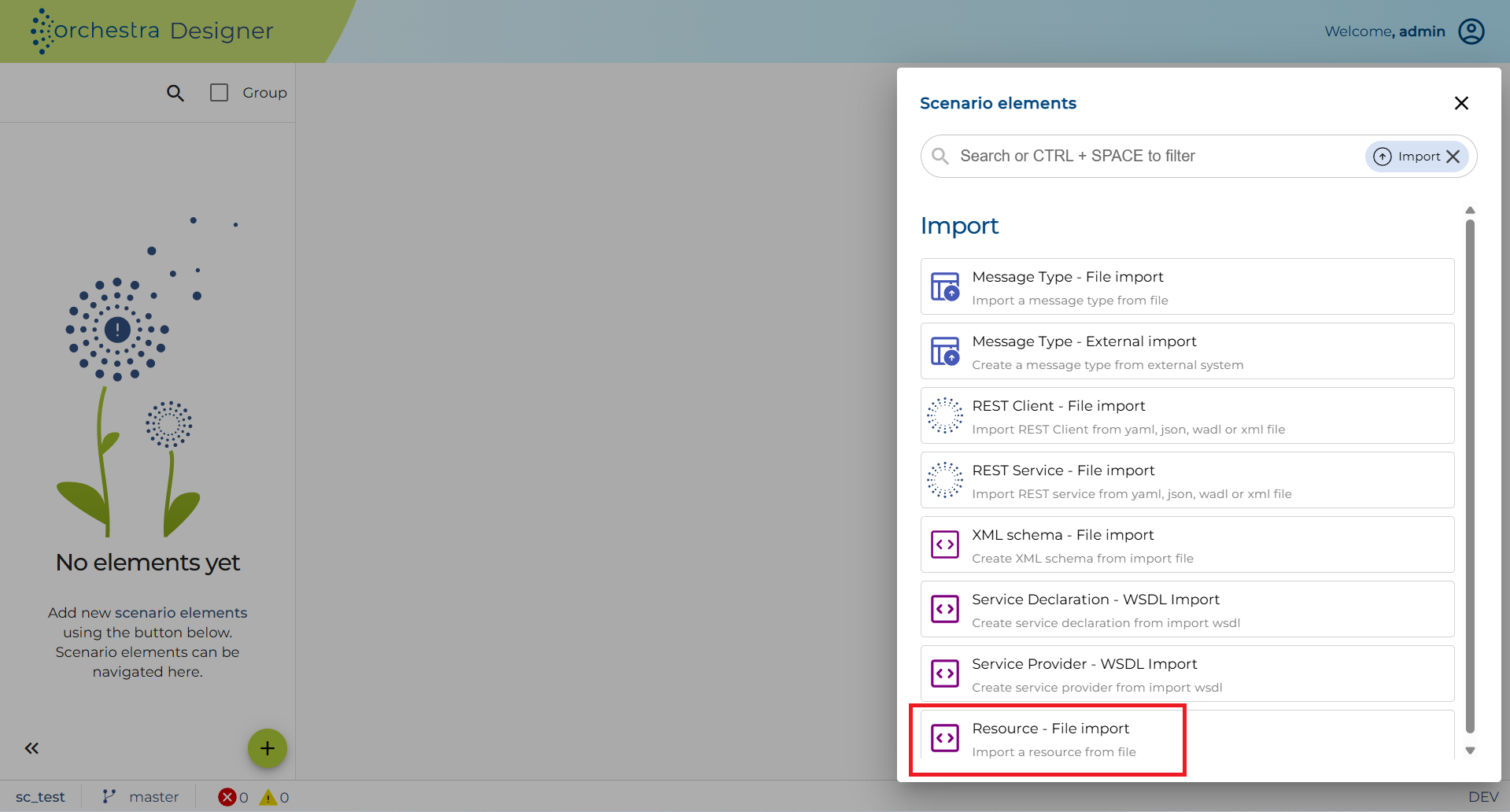The width and height of the screenshot is (1510, 812).
Task: Show errors via the red error icon
Action: pos(227,797)
